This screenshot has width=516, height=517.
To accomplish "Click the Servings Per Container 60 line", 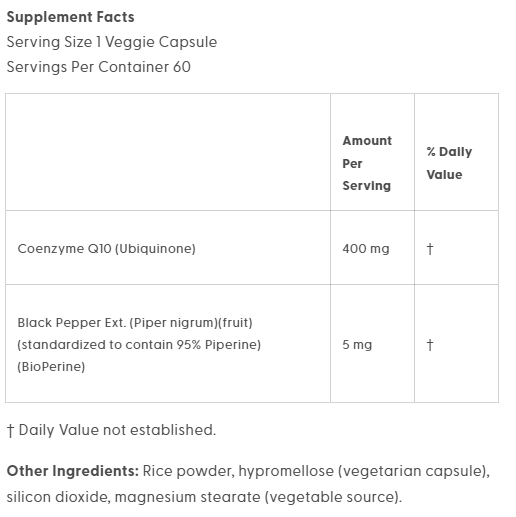I will coord(99,67).
